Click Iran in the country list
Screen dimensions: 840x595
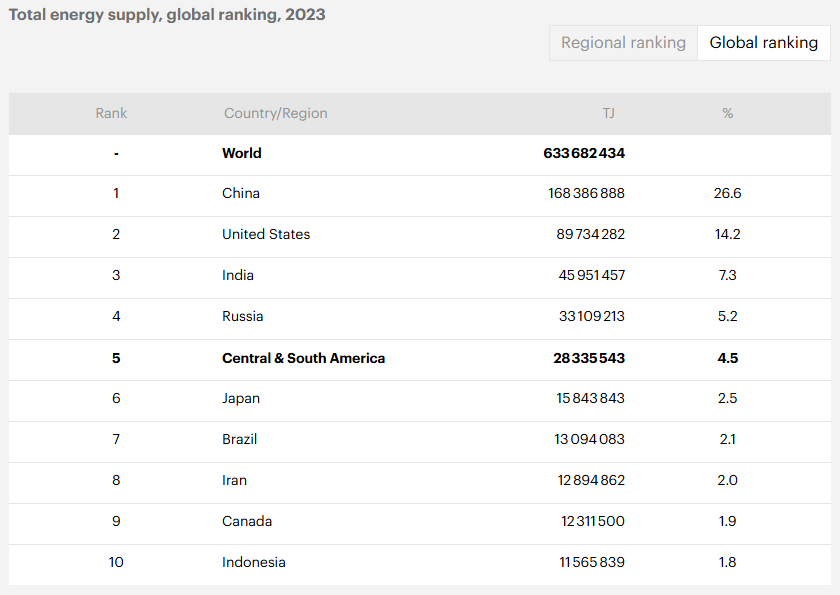(x=235, y=480)
